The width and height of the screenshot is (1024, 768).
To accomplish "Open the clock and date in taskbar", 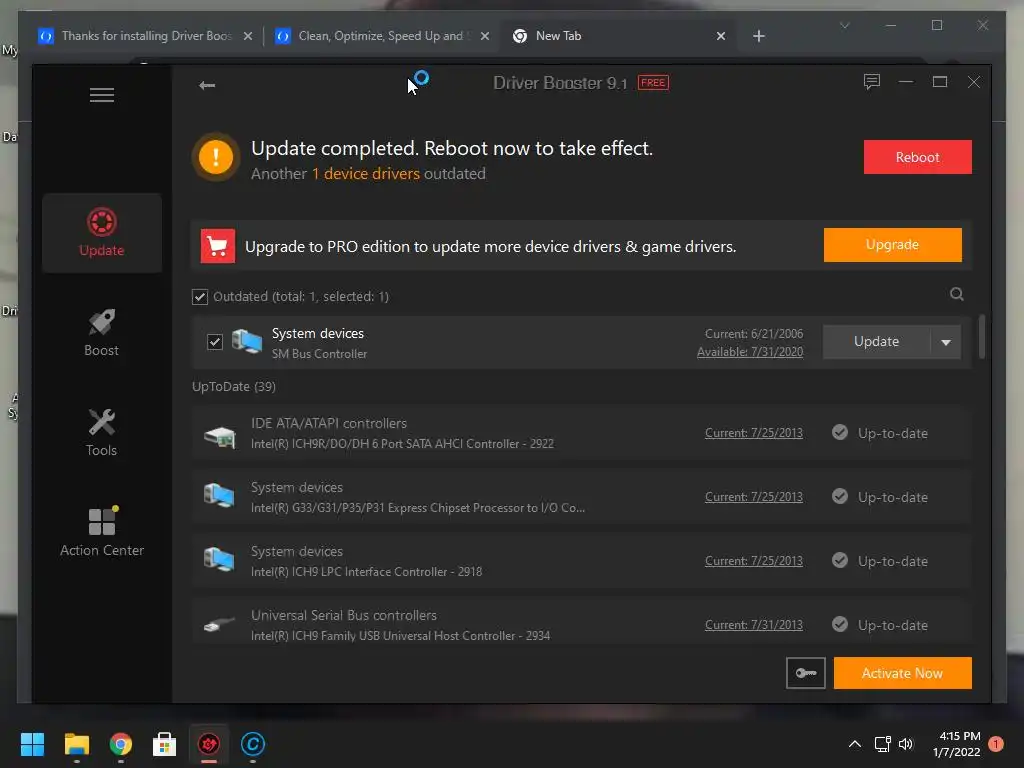I will 957,744.
